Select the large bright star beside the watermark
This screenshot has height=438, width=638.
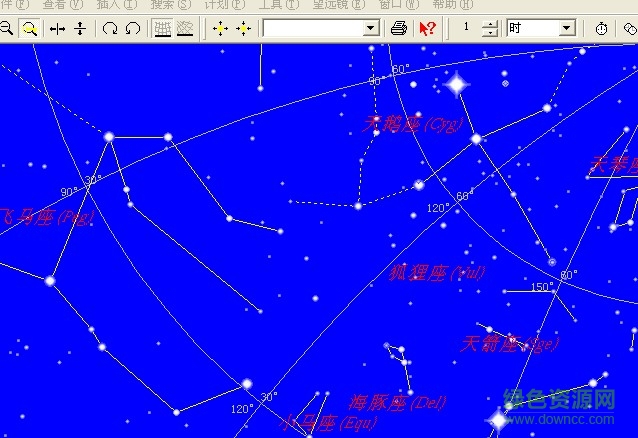coord(498,419)
